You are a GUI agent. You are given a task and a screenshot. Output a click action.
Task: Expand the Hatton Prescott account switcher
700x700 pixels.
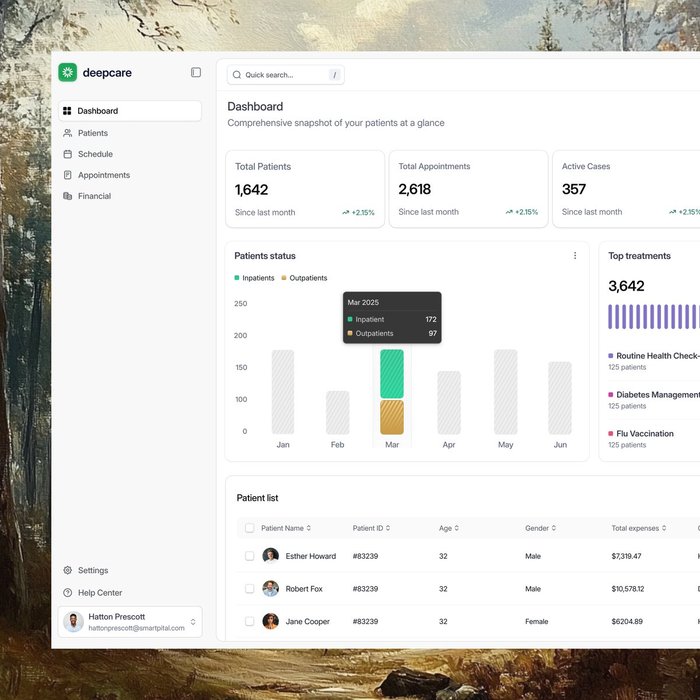193,622
